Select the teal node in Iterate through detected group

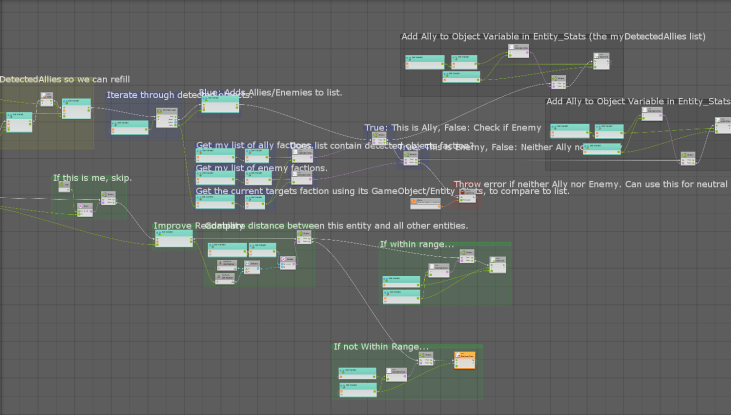coord(130,127)
